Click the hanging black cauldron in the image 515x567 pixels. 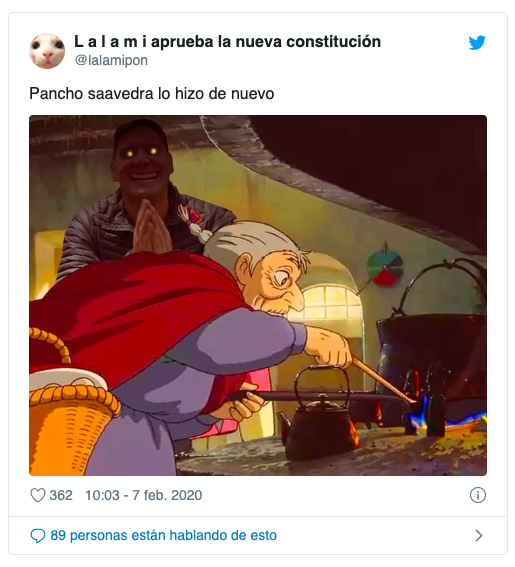tap(432, 344)
